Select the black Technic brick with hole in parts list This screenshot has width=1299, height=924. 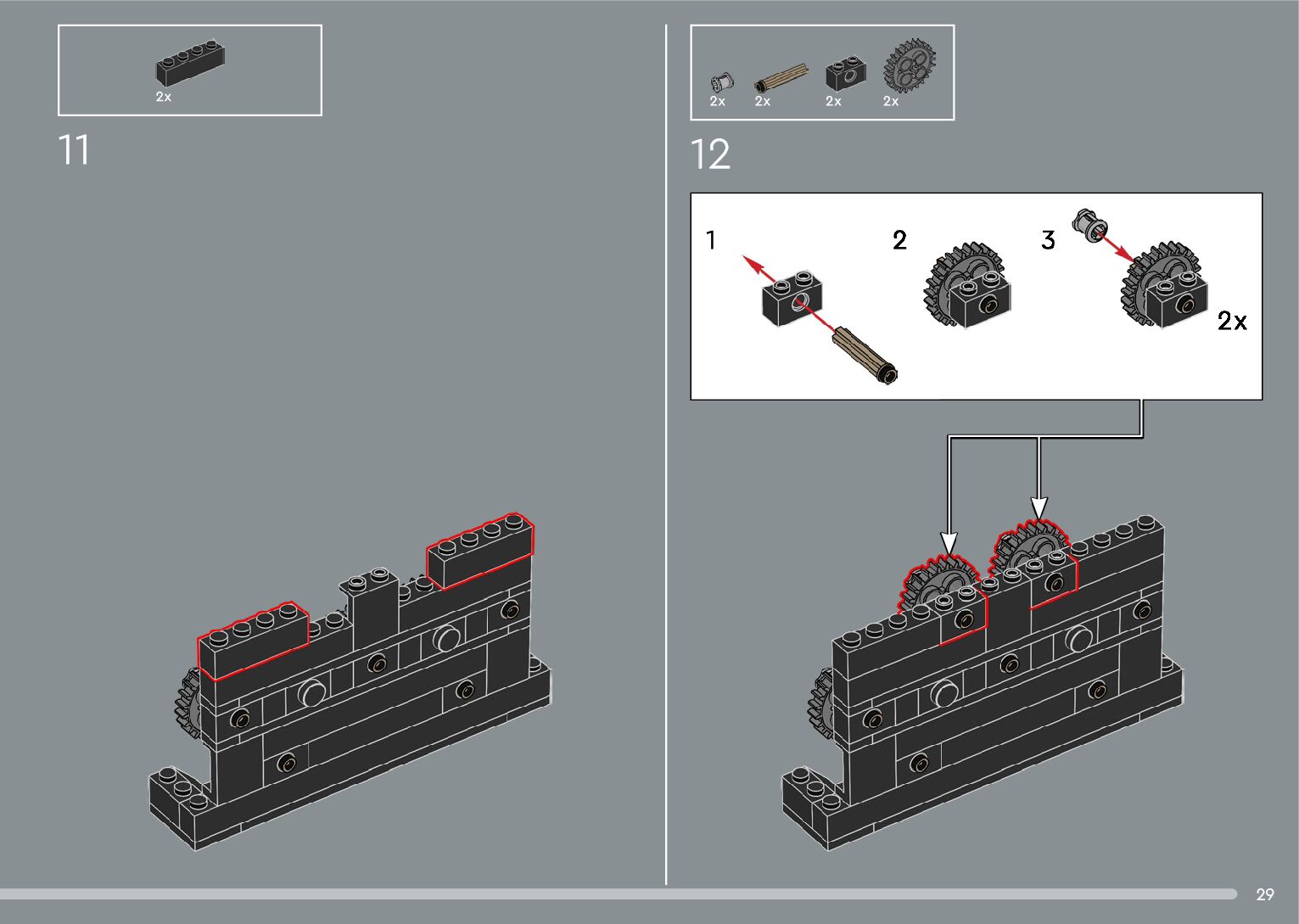coord(845,76)
